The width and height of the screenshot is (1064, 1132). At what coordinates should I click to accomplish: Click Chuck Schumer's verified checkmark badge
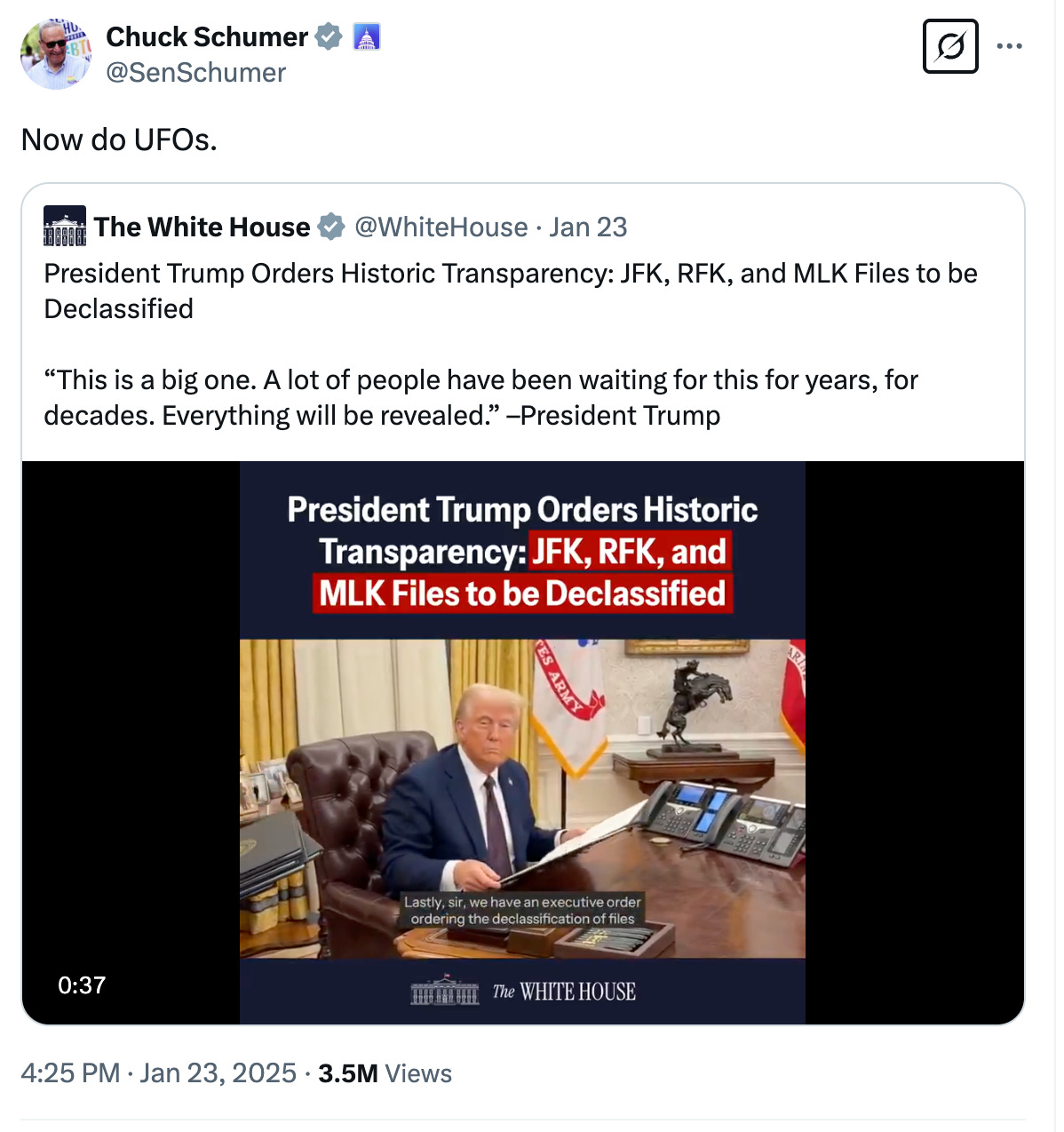click(329, 37)
